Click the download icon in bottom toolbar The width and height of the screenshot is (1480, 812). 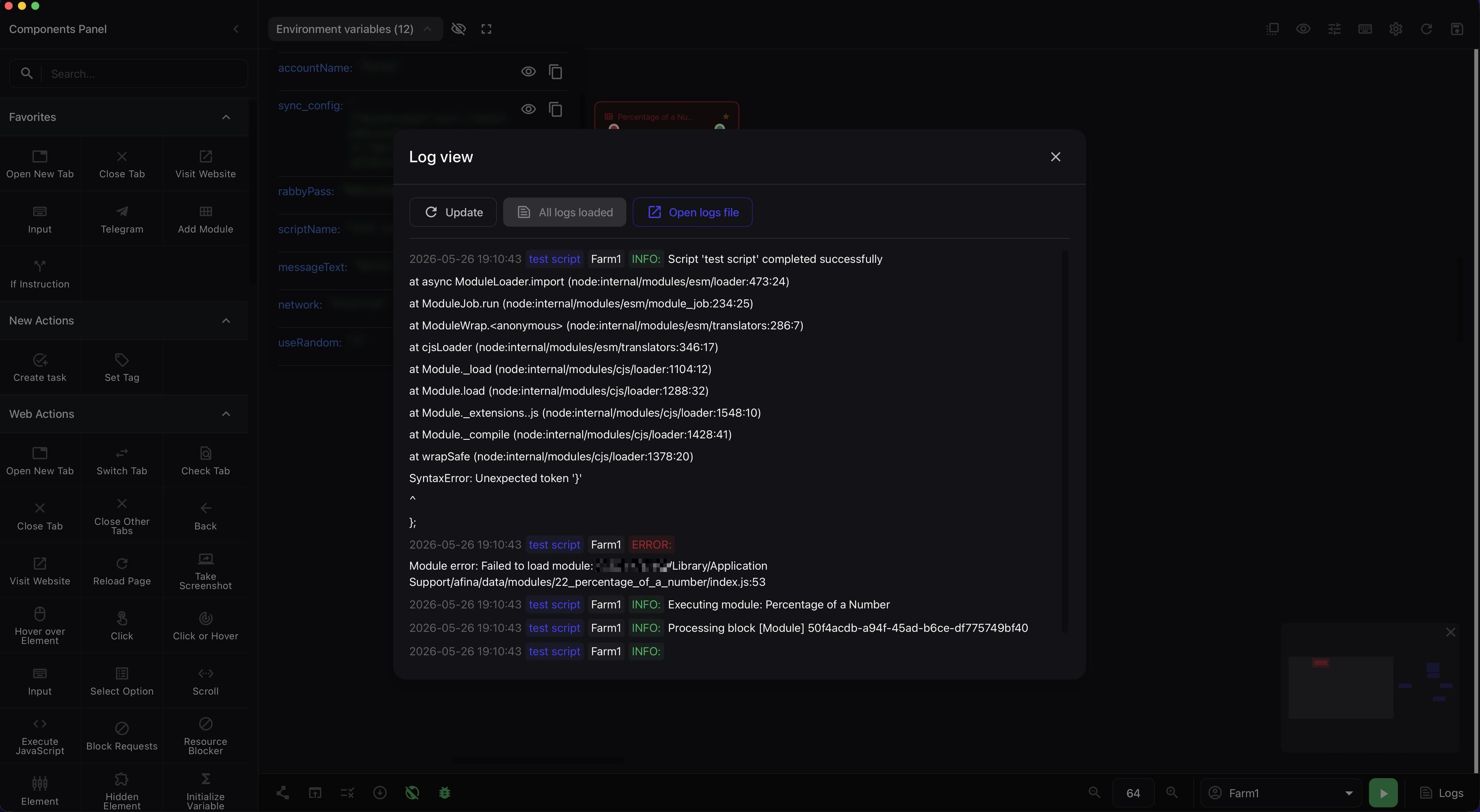coord(380,793)
